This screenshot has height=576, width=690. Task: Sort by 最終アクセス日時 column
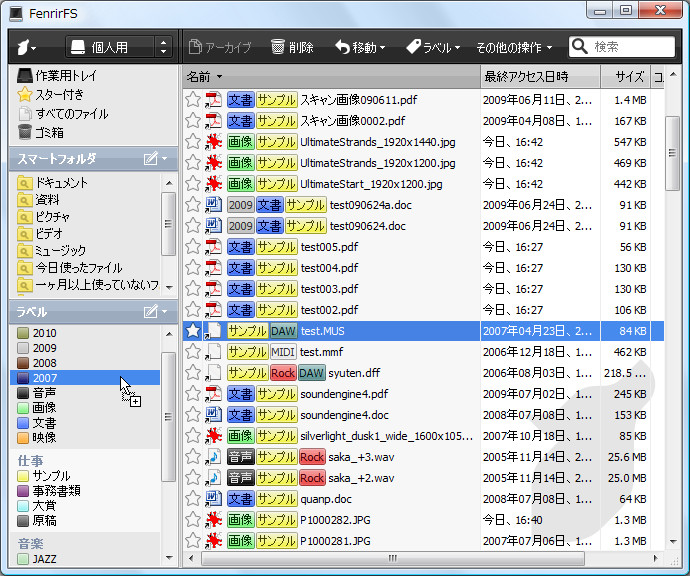[x=540, y=77]
